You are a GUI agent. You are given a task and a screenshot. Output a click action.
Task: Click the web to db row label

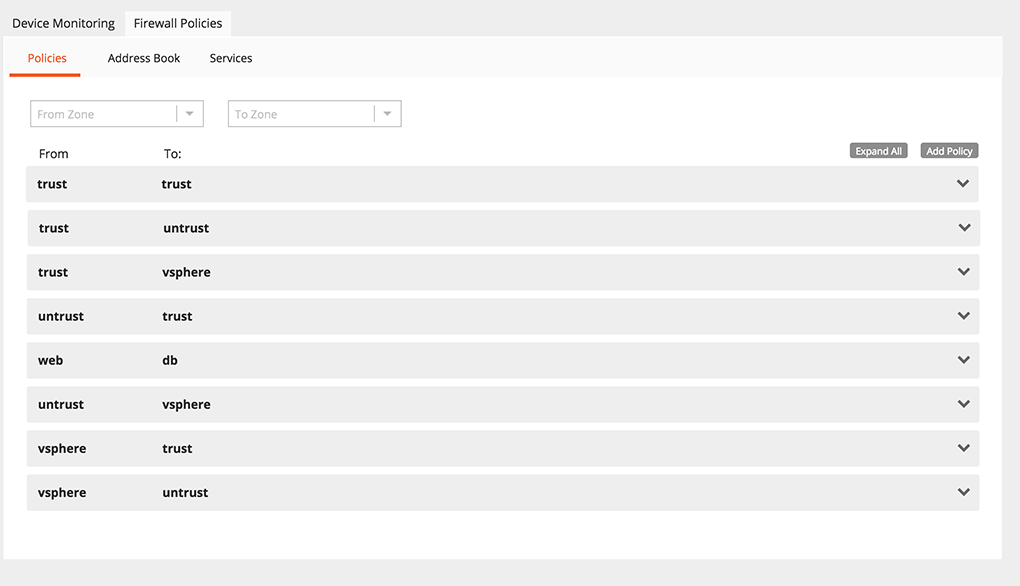pos(50,360)
